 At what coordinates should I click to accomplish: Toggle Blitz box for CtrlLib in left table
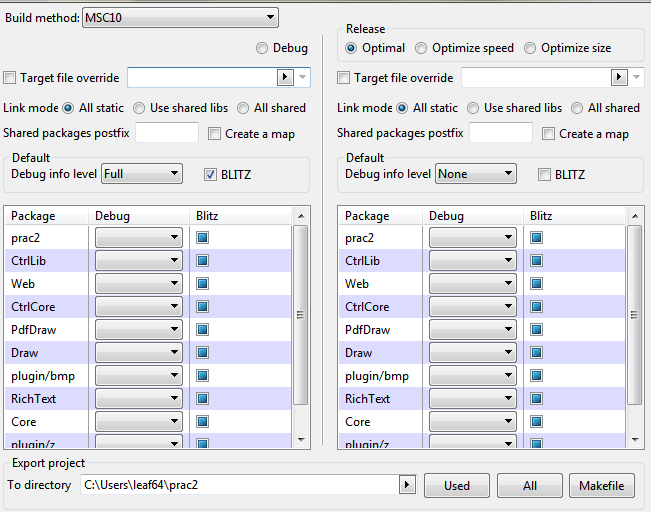click(202, 261)
